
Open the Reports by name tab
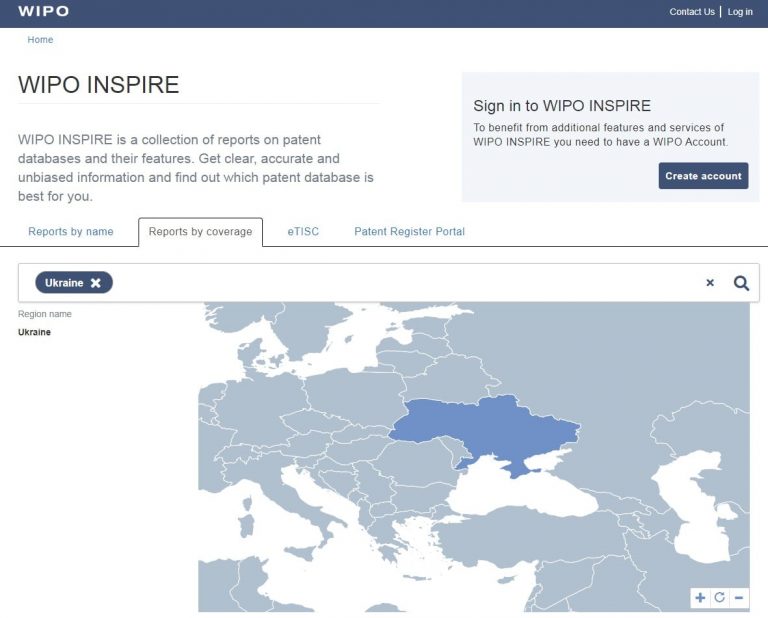click(71, 232)
